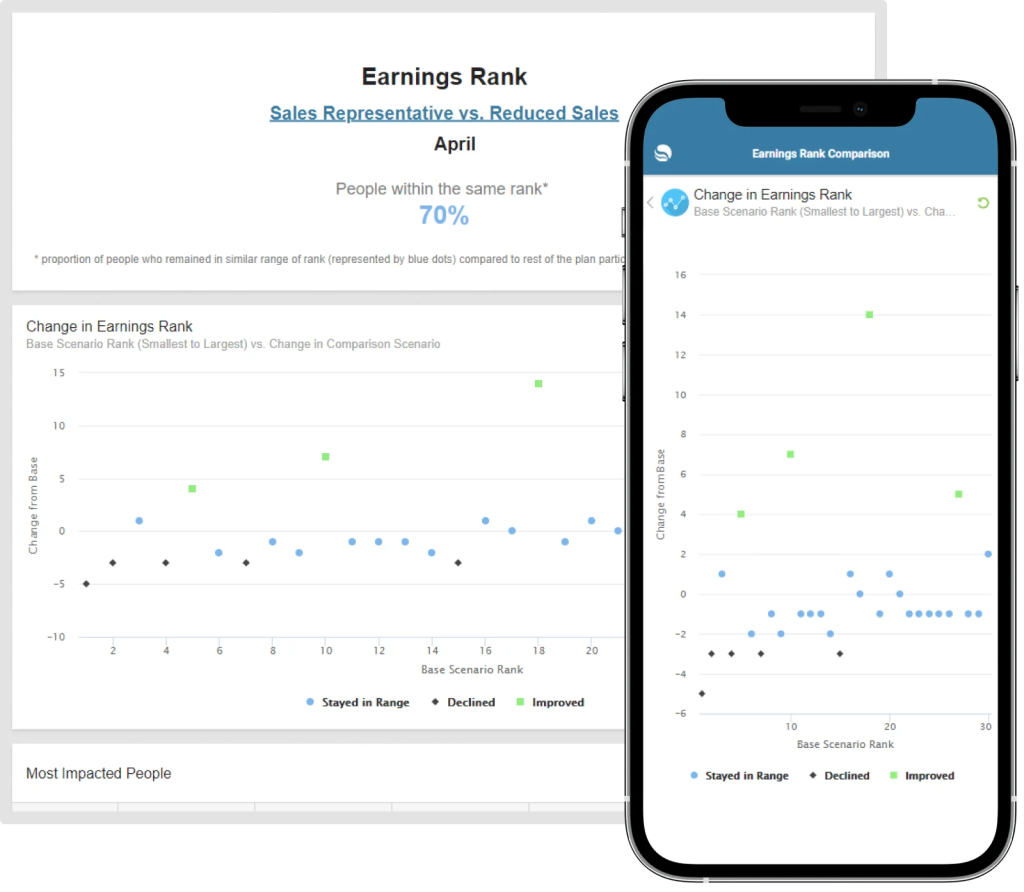The width and height of the screenshot is (1024, 892).
Task: Tap the blue chart icon on phone
Action: coord(675,202)
